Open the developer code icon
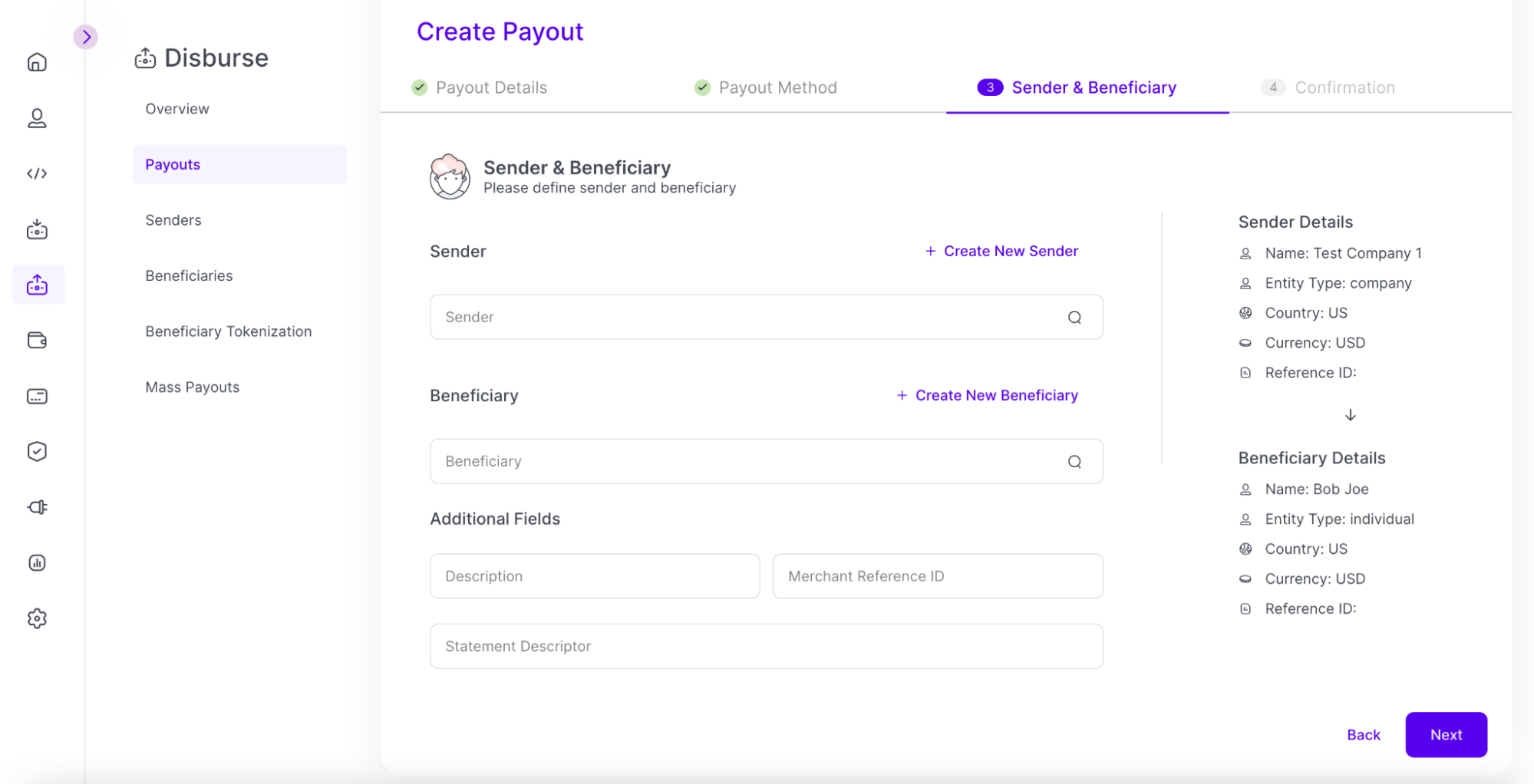This screenshot has width=1534, height=784. coord(37,173)
